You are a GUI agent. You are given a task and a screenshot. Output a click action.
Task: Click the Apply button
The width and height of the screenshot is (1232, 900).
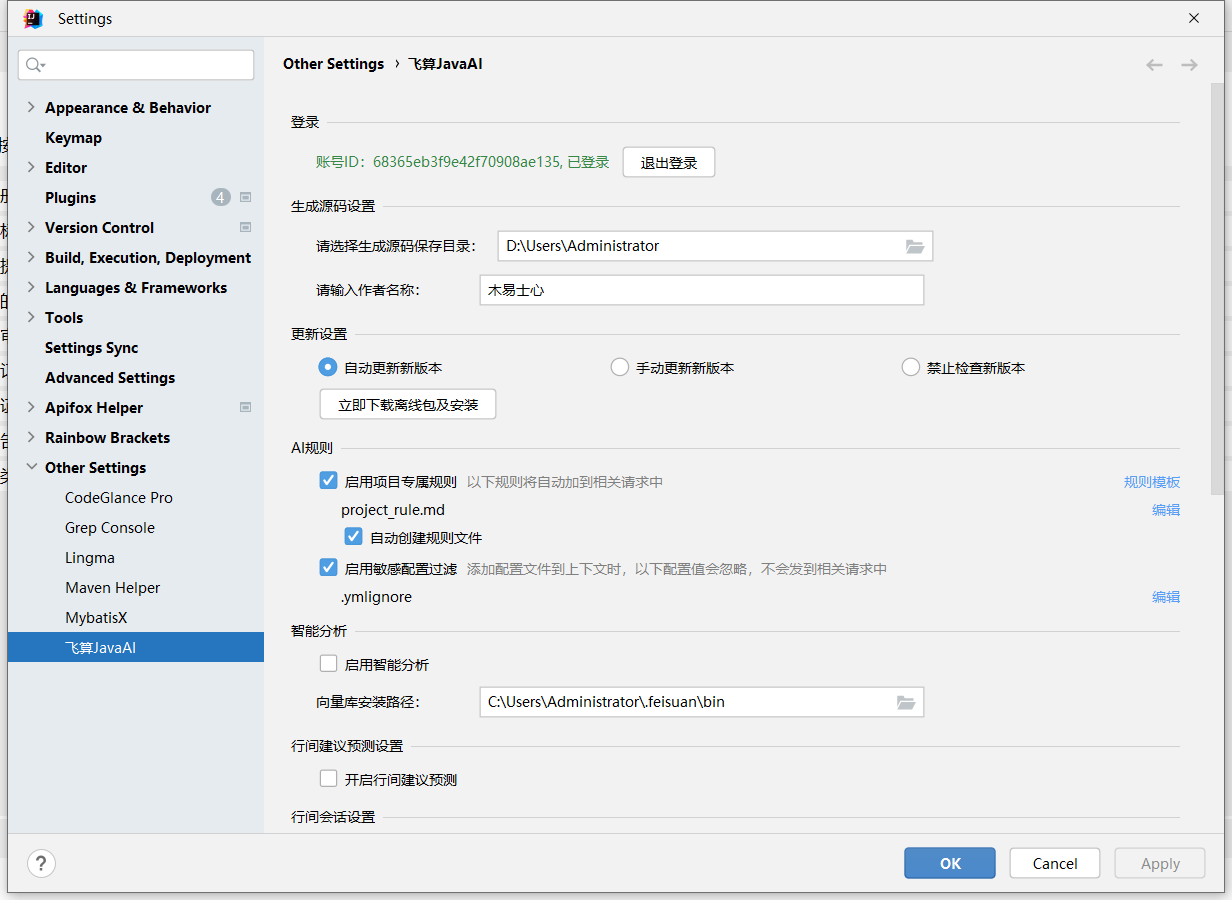coord(1160,863)
